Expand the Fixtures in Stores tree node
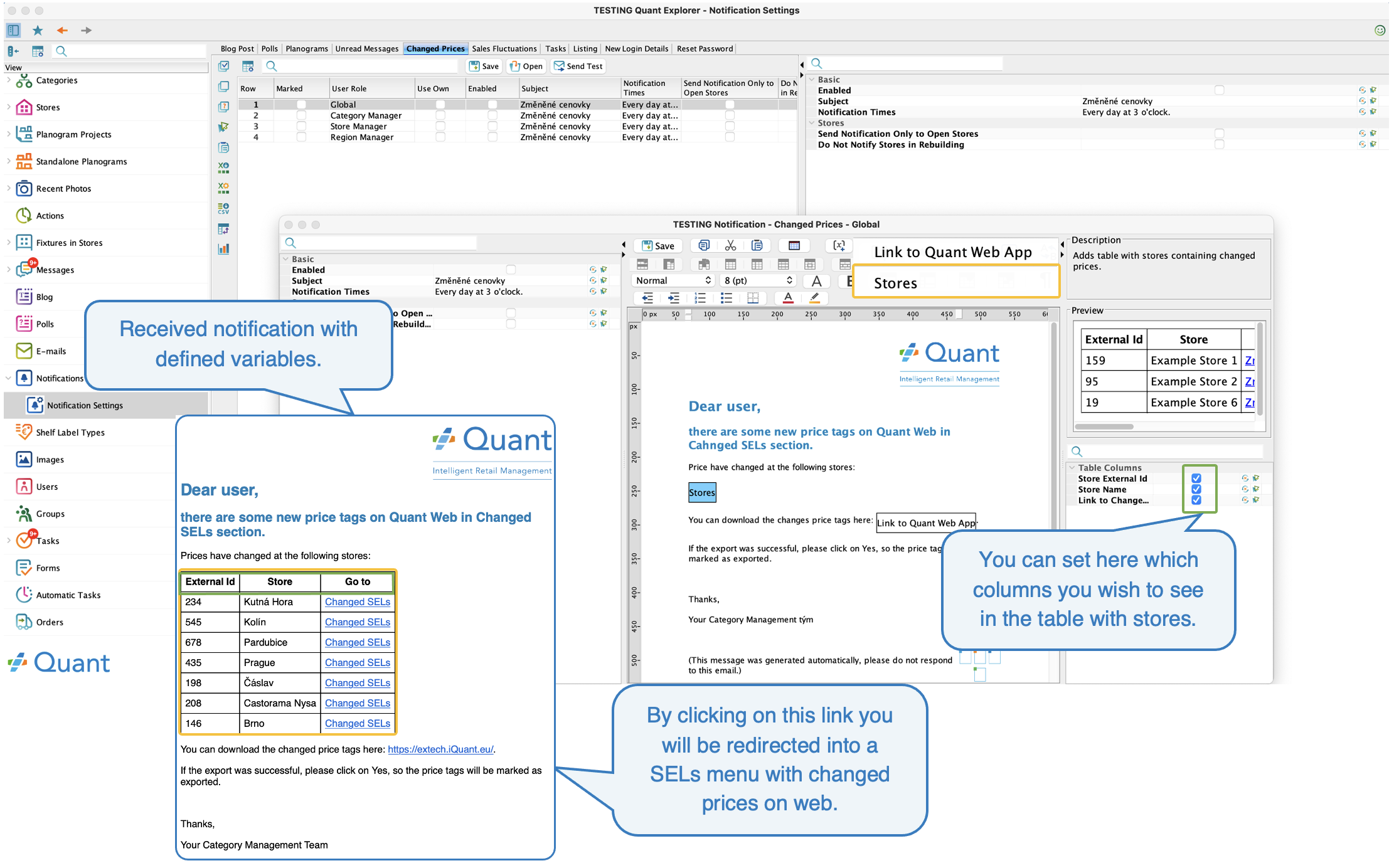Screen dimensions: 1394x868 point(8,243)
